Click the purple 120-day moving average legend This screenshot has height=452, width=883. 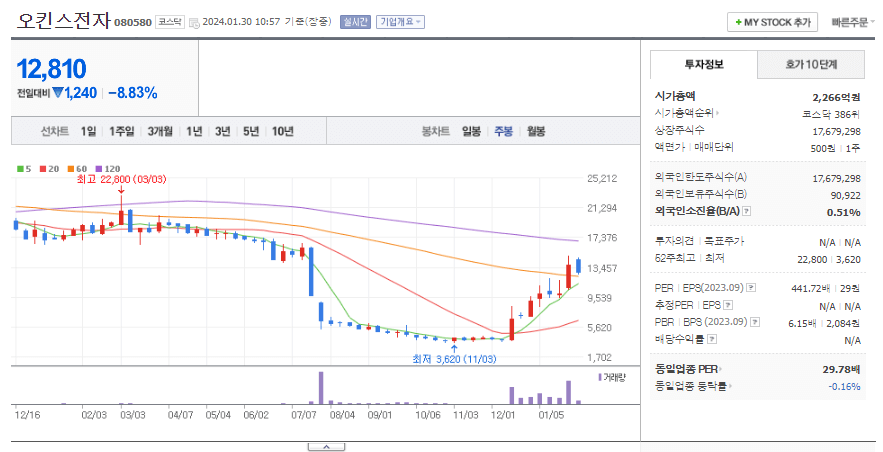point(108,169)
